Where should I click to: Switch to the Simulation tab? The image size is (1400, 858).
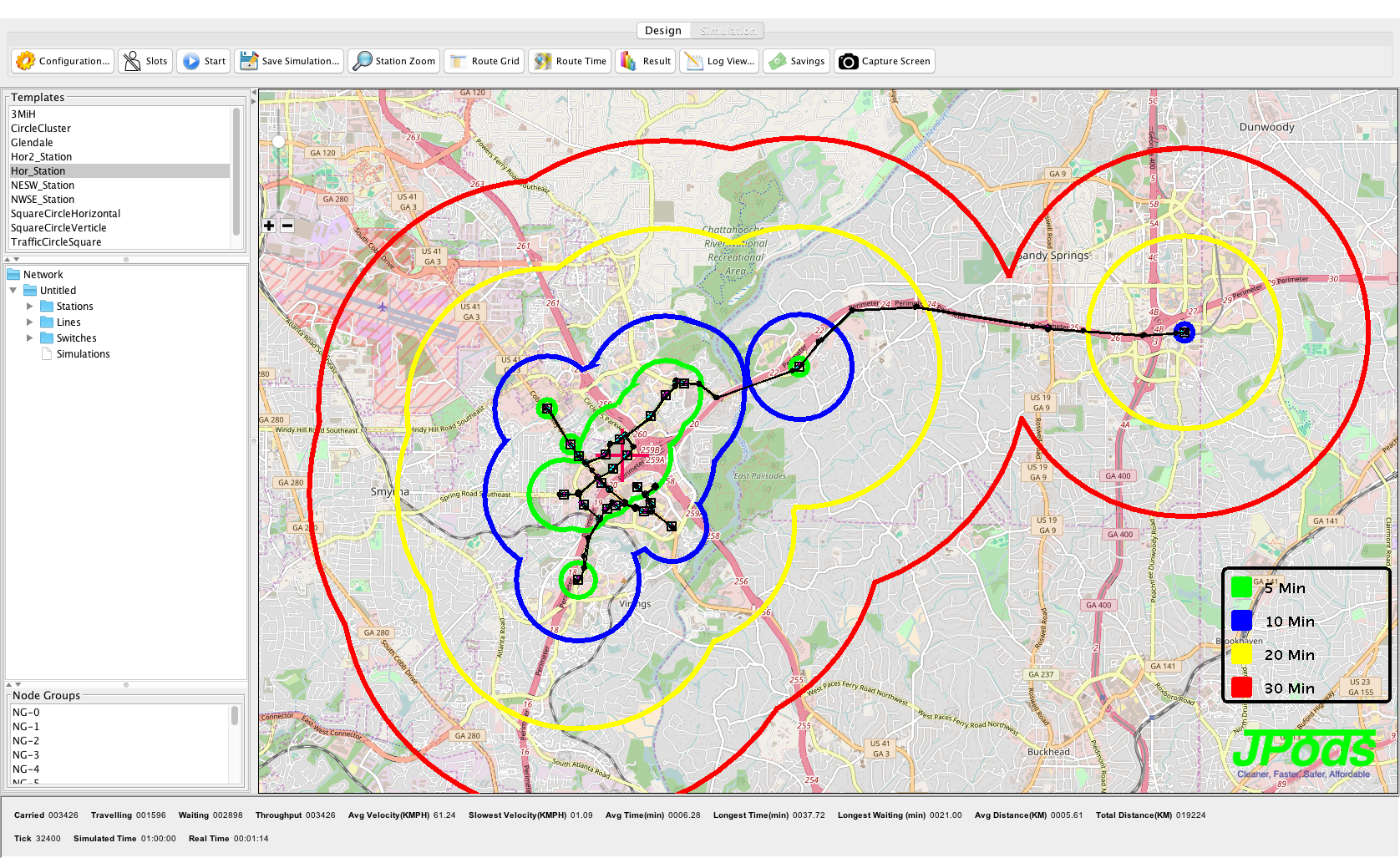click(728, 31)
